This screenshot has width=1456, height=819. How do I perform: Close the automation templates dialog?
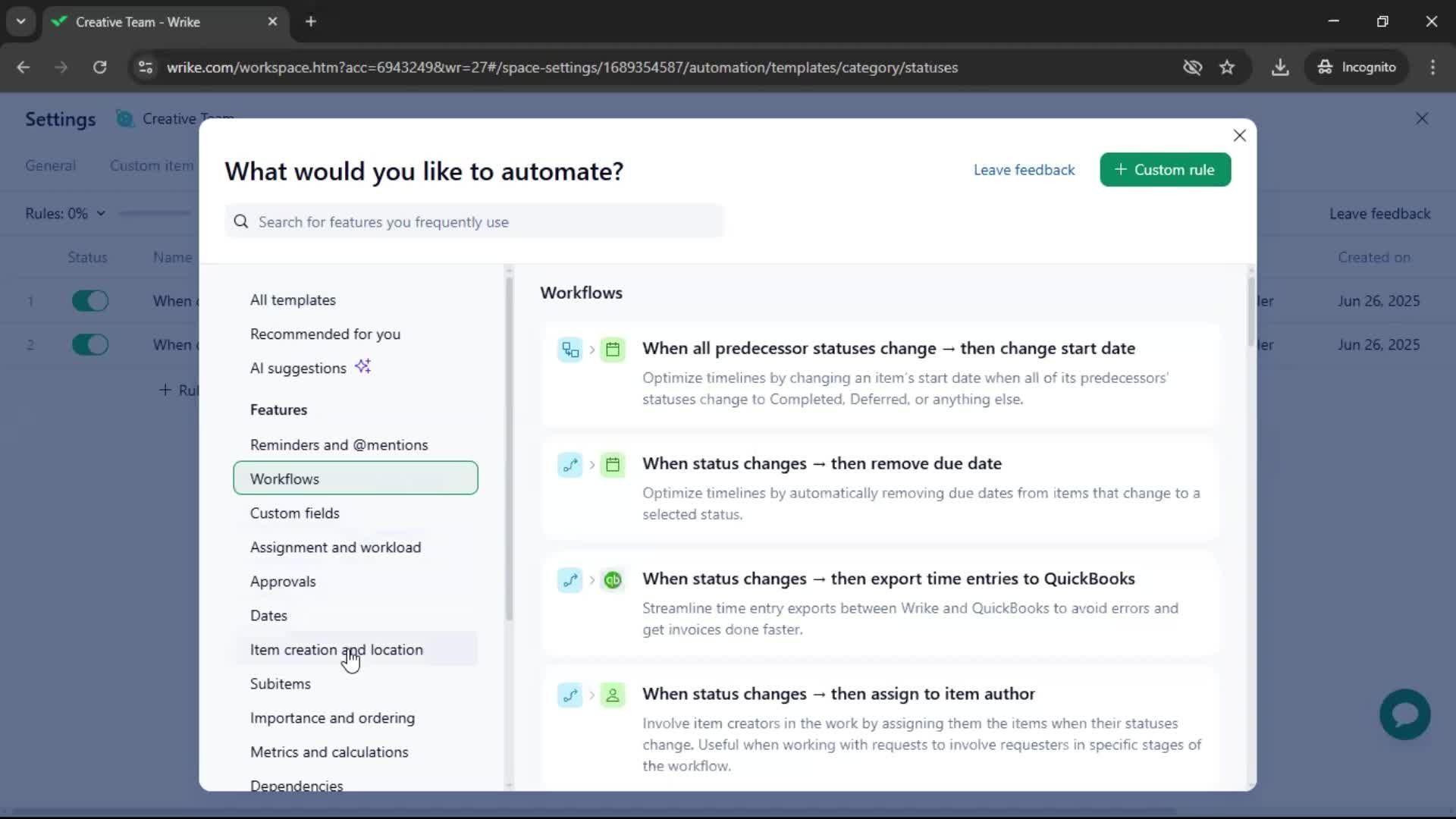pos(1239,136)
